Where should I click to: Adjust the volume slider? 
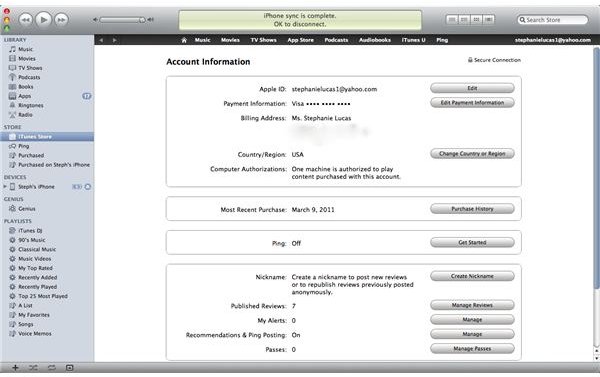[122, 20]
